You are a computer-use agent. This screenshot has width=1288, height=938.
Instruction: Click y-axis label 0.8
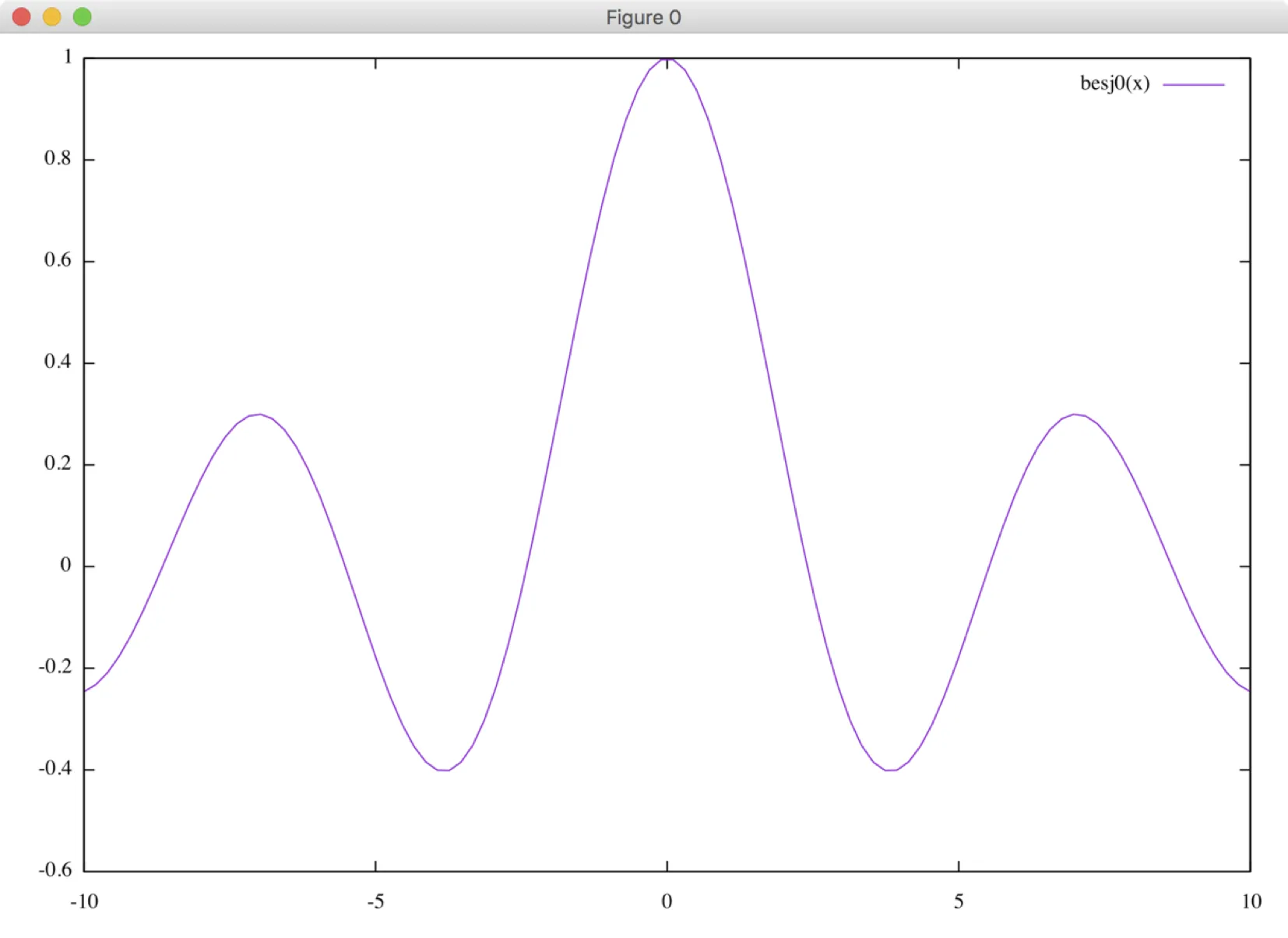58,158
